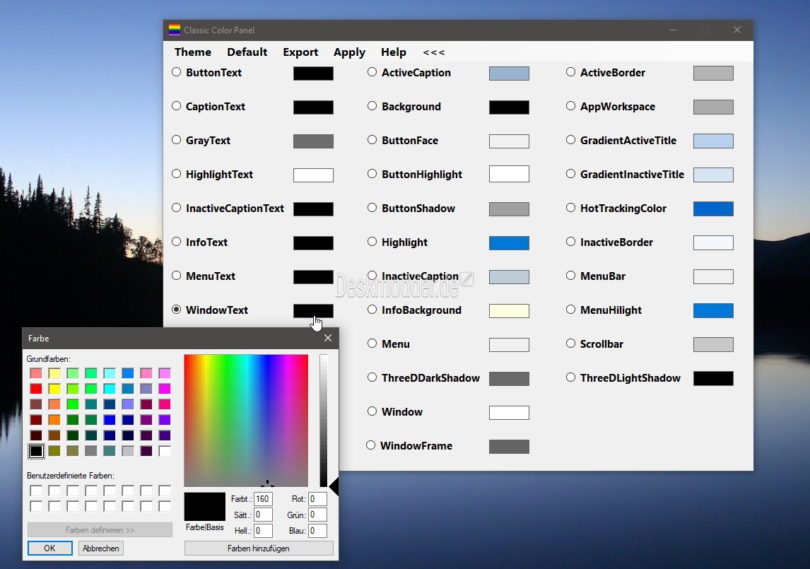This screenshot has height=569, width=810.
Task: Confirm the color with the OK button
Action: [x=50, y=548]
